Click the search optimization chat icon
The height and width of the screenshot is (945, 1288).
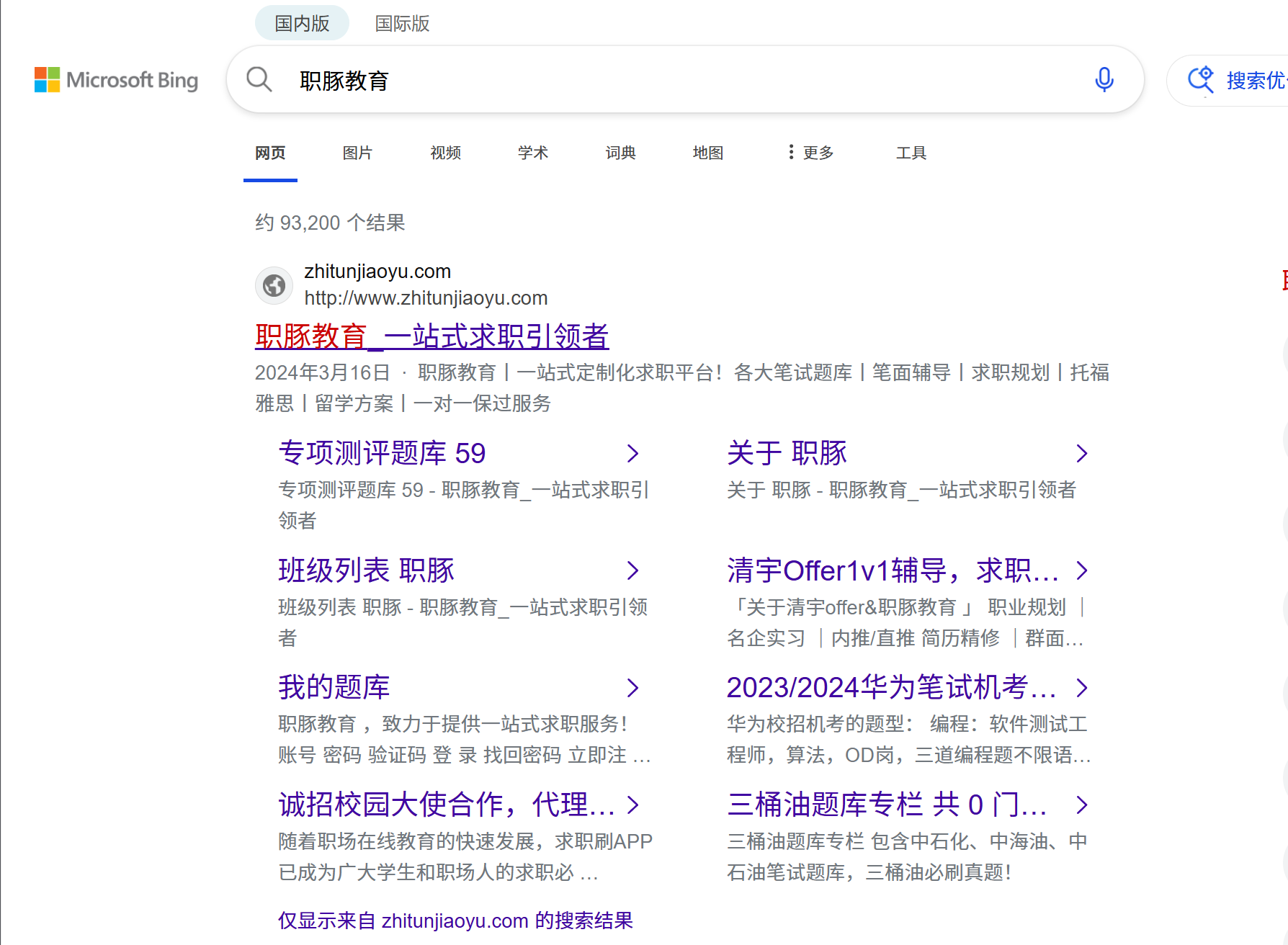1201,80
